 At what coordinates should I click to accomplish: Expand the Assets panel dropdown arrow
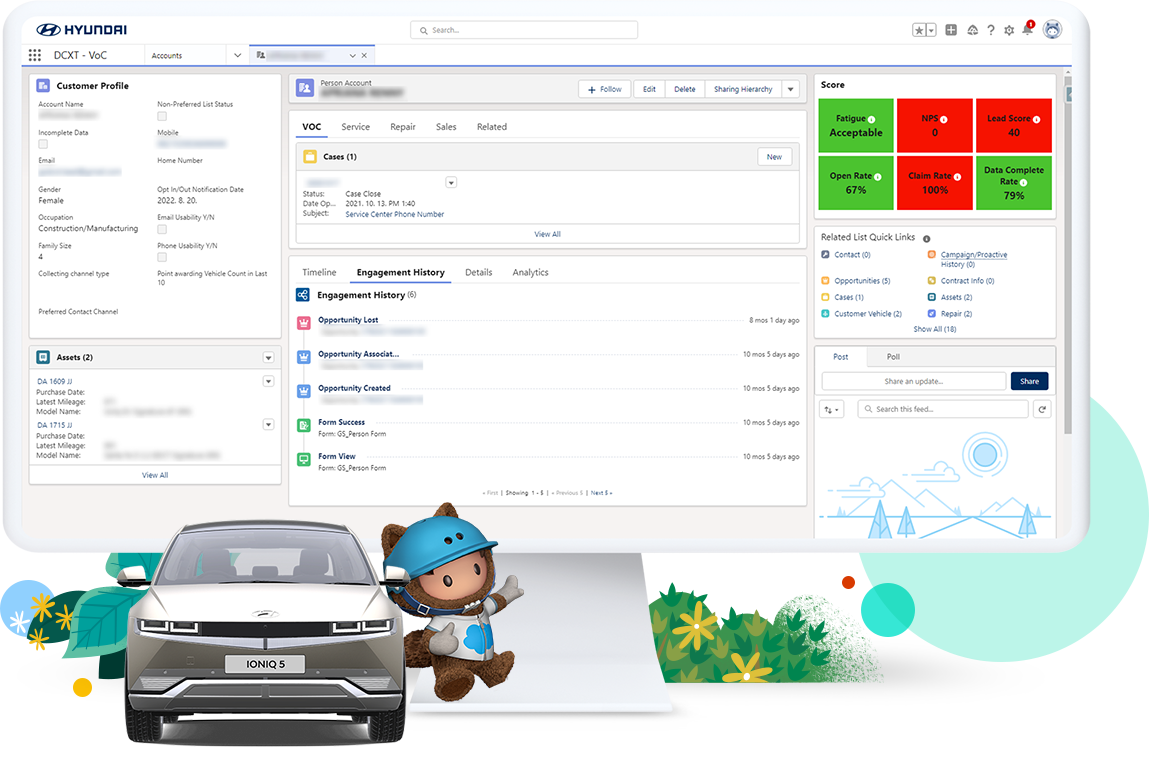[268, 358]
